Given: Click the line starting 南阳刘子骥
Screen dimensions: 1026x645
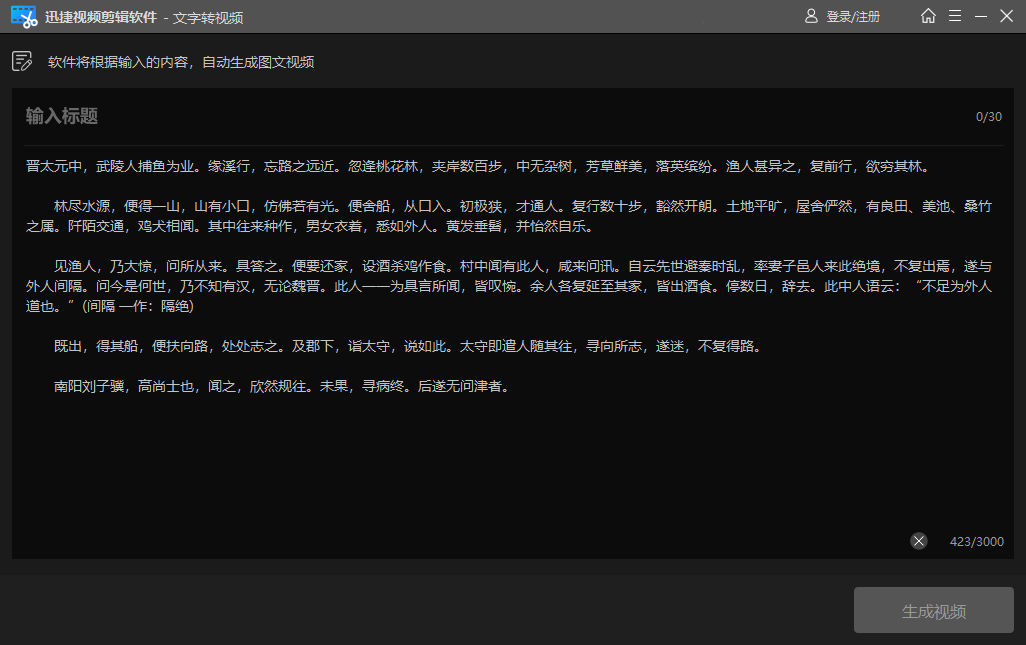Looking at the screenshot, I should click(283, 387).
